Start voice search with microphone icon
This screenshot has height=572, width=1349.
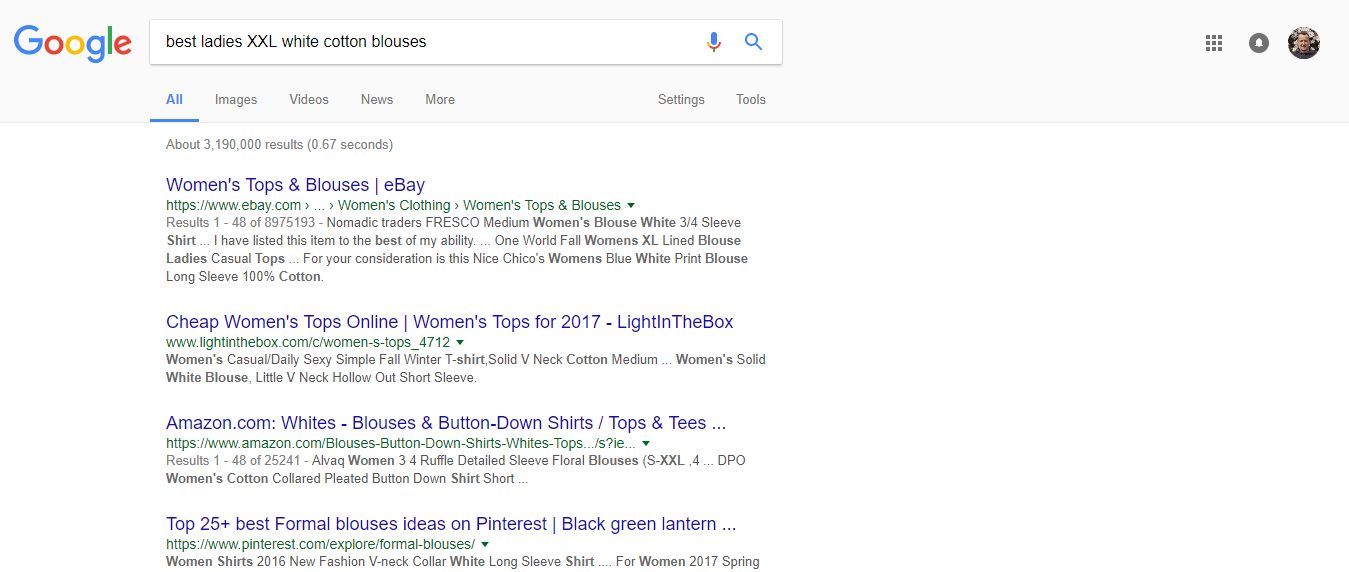tap(713, 42)
